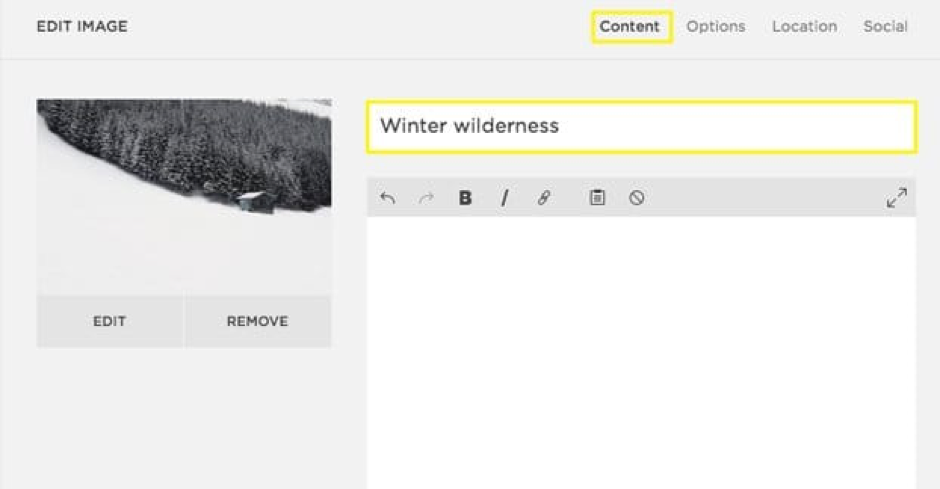This screenshot has width=940, height=489.
Task: Click the remove formatting icon
Action: coord(637,197)
